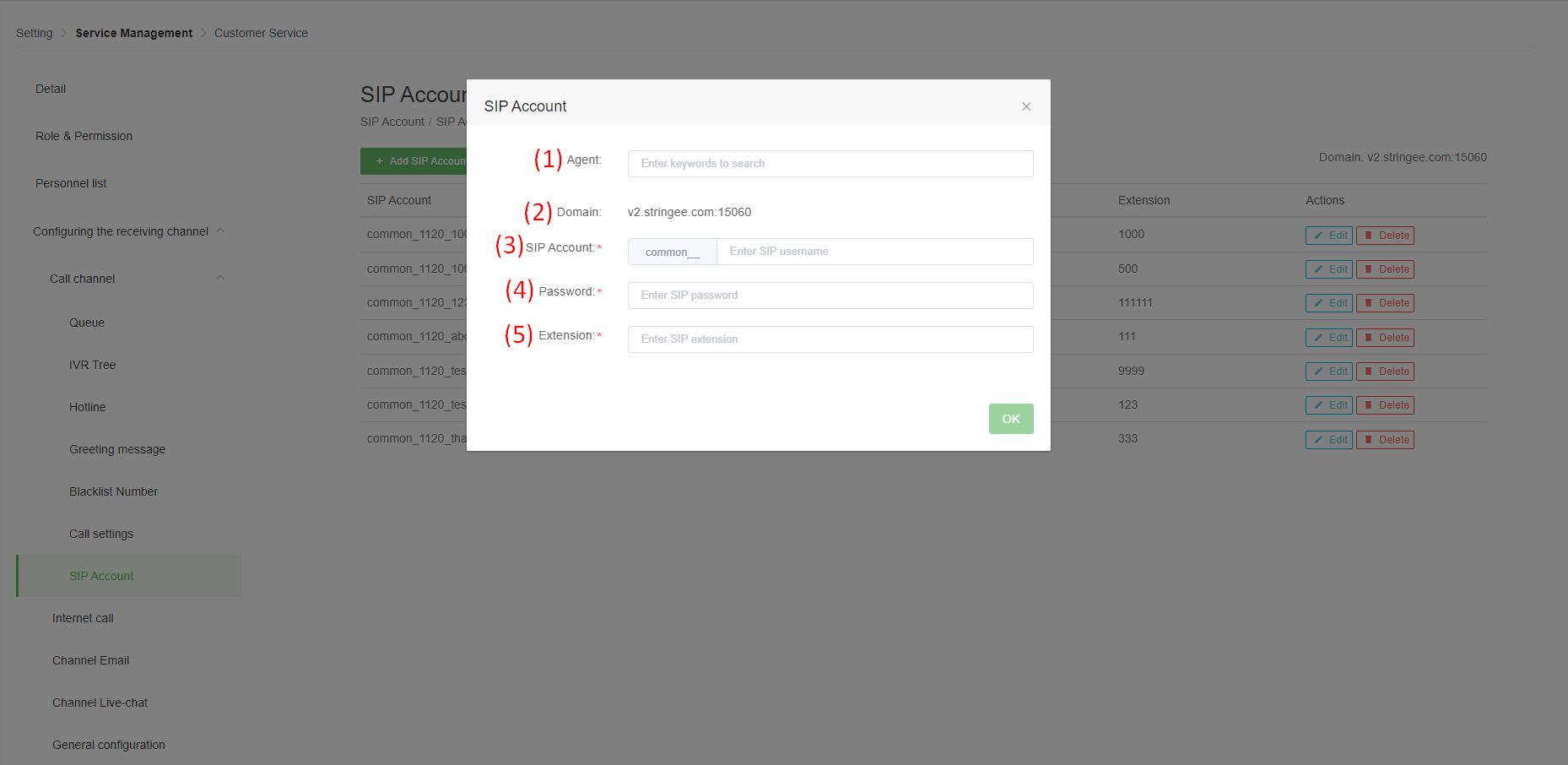Focus the SIP username input
Screen dimensions: 1568x765
[x=873, y=252]
